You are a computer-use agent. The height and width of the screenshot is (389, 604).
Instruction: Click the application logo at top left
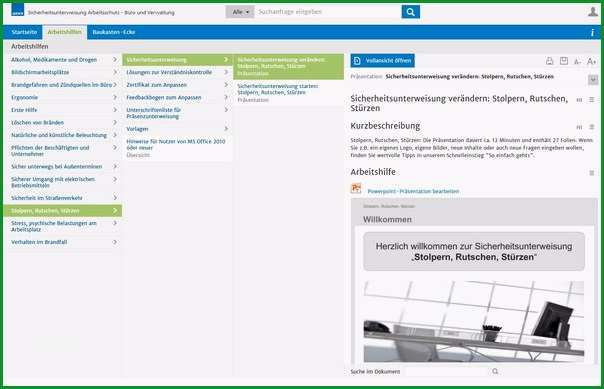click(x=17, y=10)
